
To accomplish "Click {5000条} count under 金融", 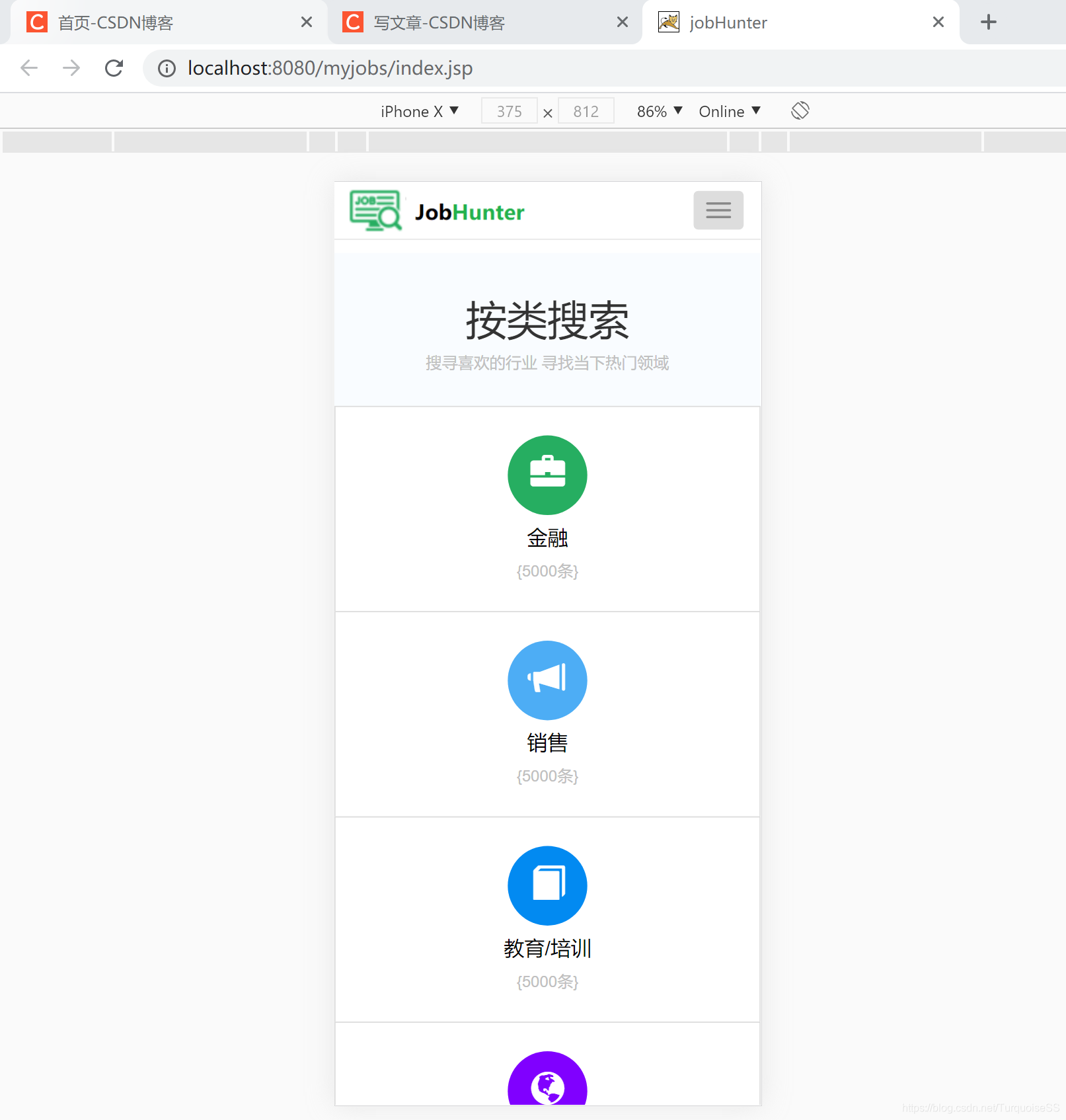I will tap(547, 571).
